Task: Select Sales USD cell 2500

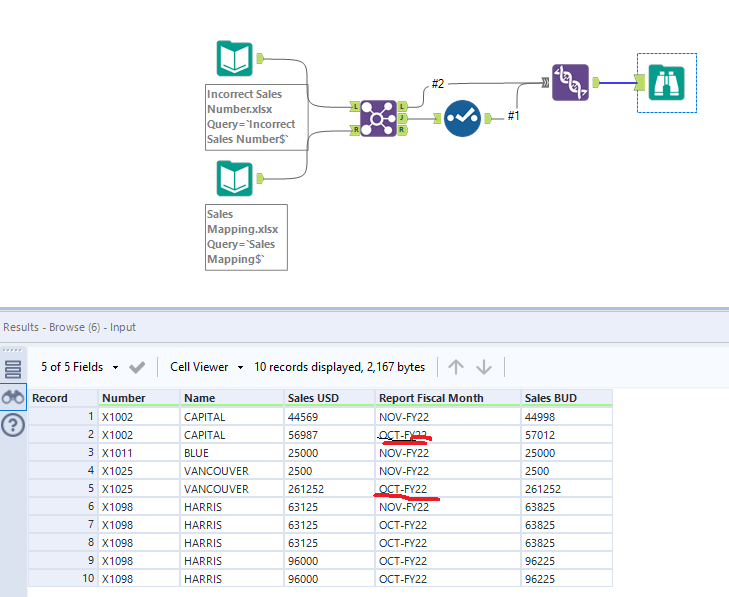Action: (x=329, y=471)
